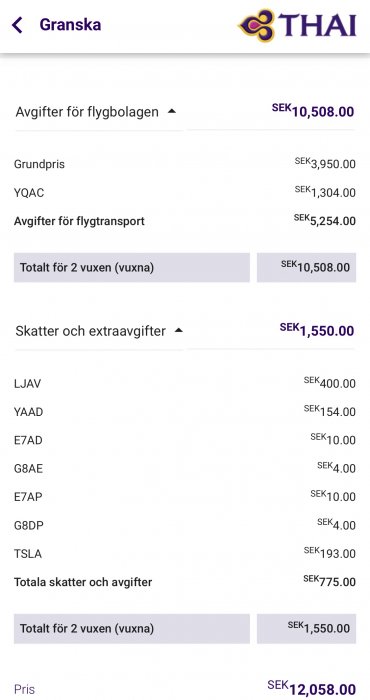This screenshot has height=700, width=370.
Task: Select the TSLA tax row
Action: (185, 554)
